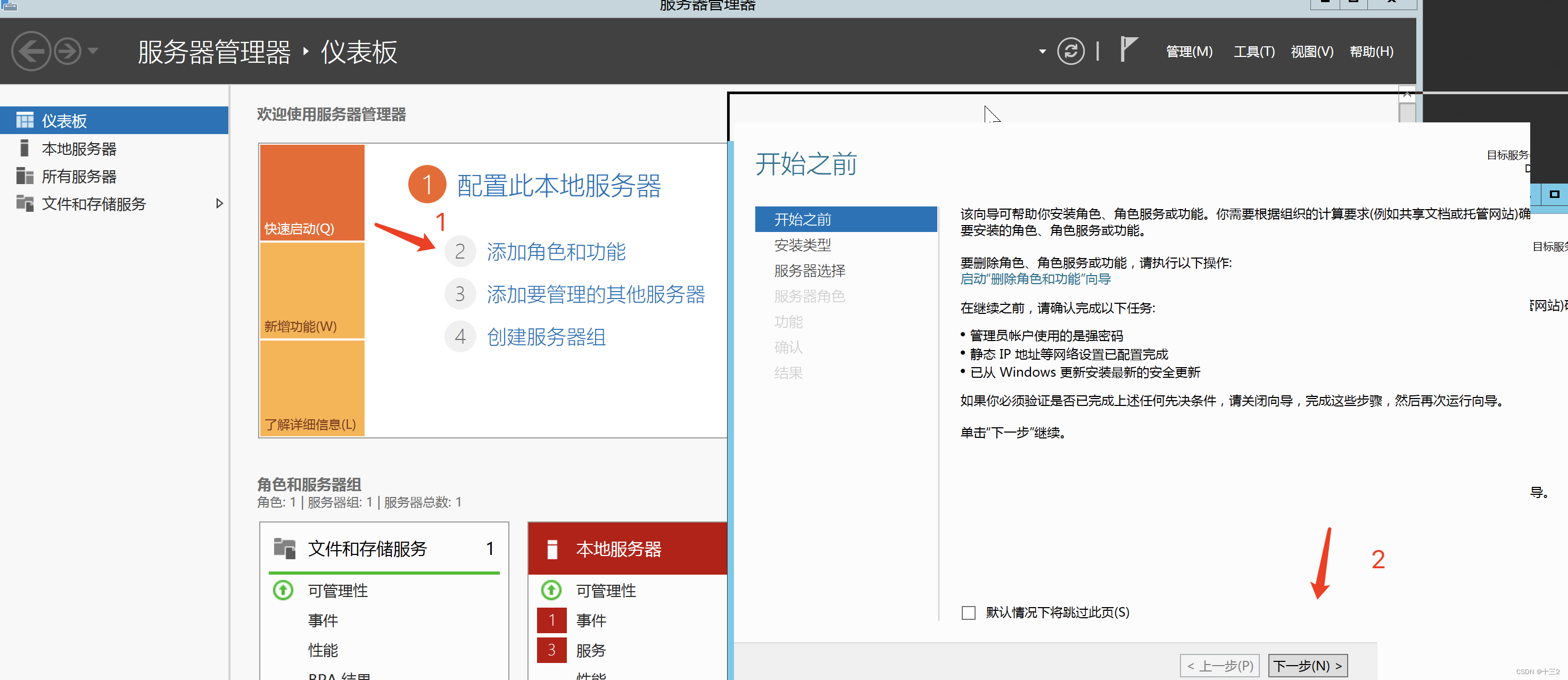Expand 文件和存储服务 sidebar arrow
This screenshot has width=1568, height=680.
point(219,204)
